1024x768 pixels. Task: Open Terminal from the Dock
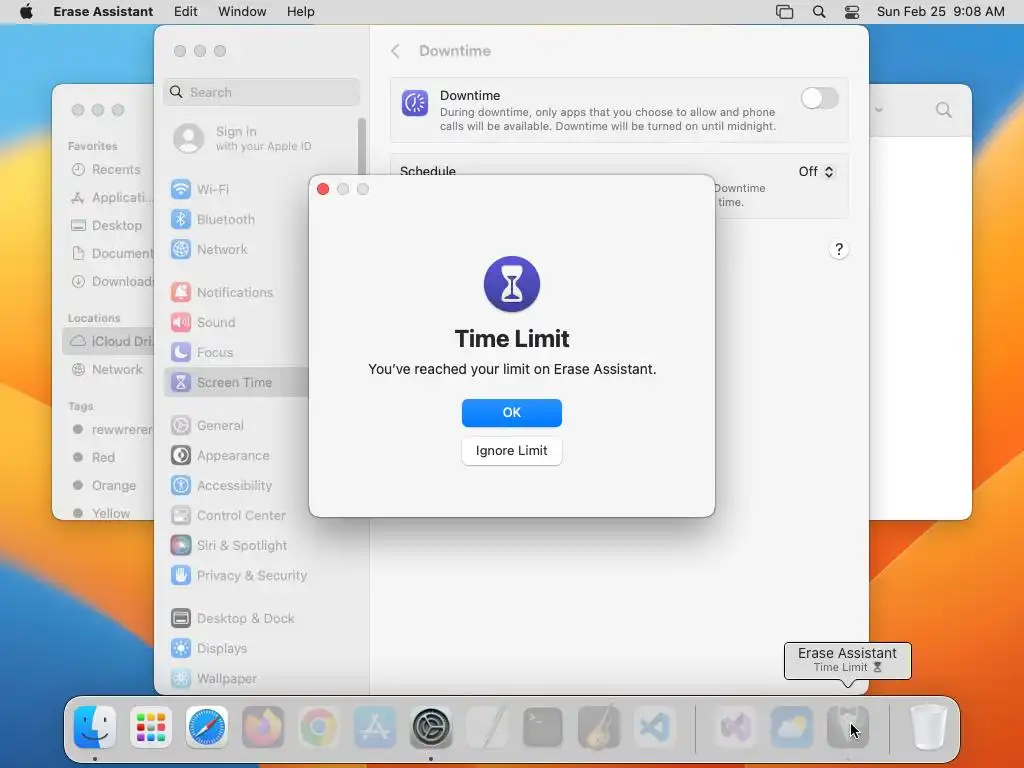coord(543,727)
